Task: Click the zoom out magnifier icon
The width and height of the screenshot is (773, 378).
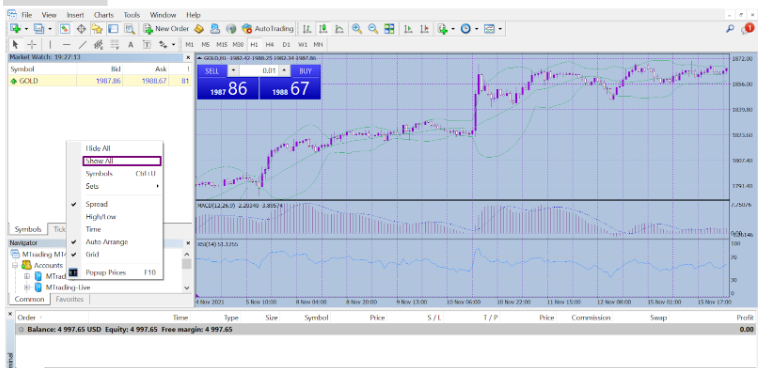Action: [373, 29]
